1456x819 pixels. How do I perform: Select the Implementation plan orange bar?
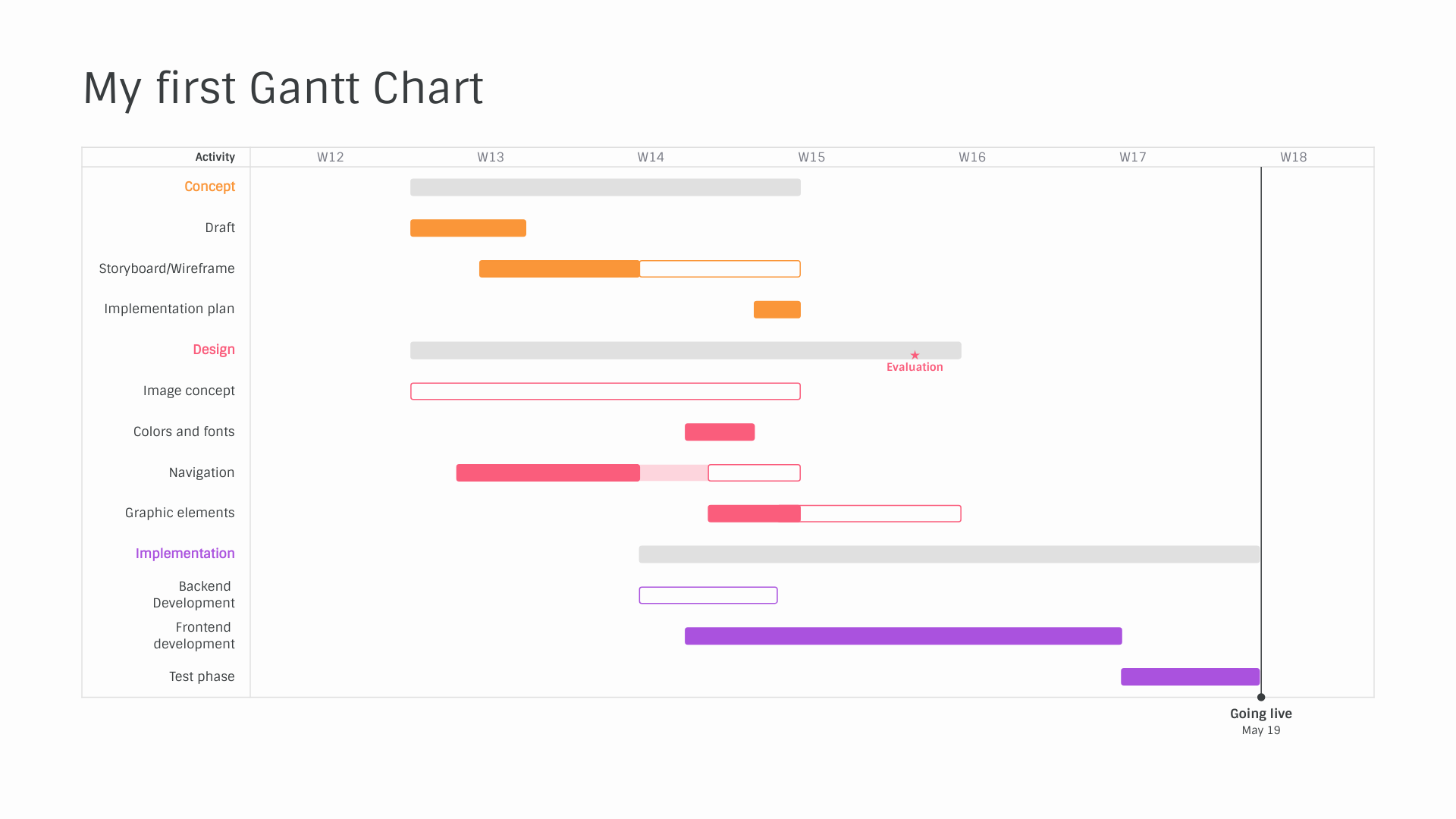(x=777, y=309)
